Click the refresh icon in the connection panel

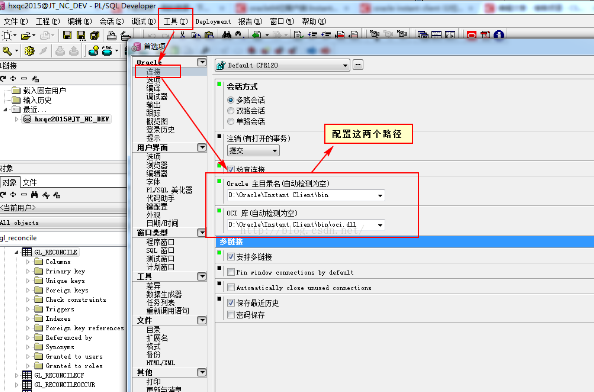[x=3, y=78]
